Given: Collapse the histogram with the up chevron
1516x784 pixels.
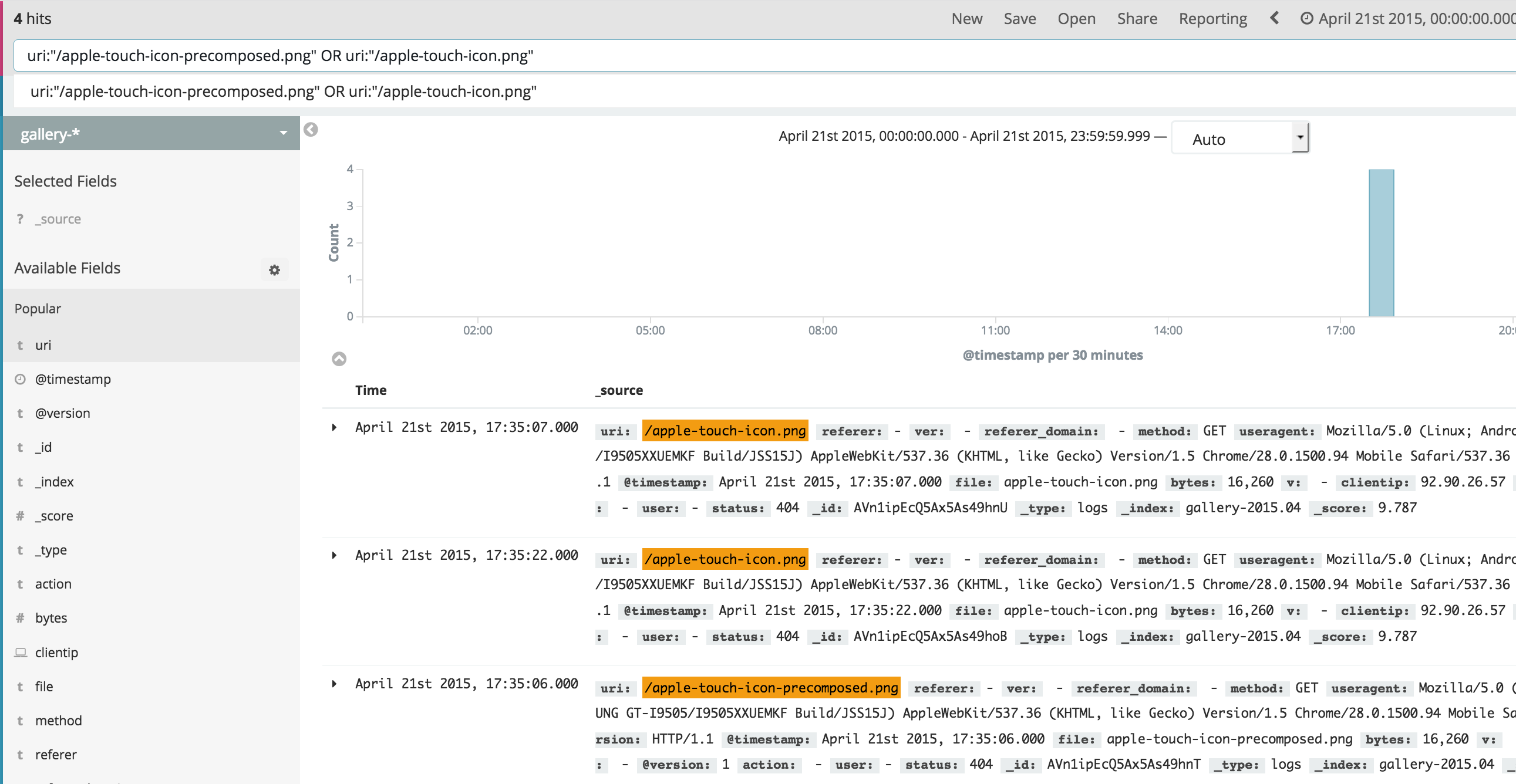Looking at the screenshot, I should pos(338,357).
